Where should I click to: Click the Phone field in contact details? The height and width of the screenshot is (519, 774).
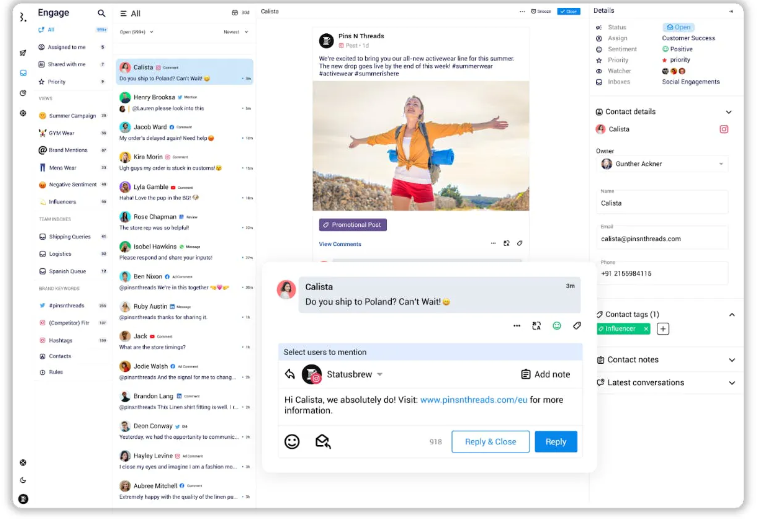tap(662, 274)
